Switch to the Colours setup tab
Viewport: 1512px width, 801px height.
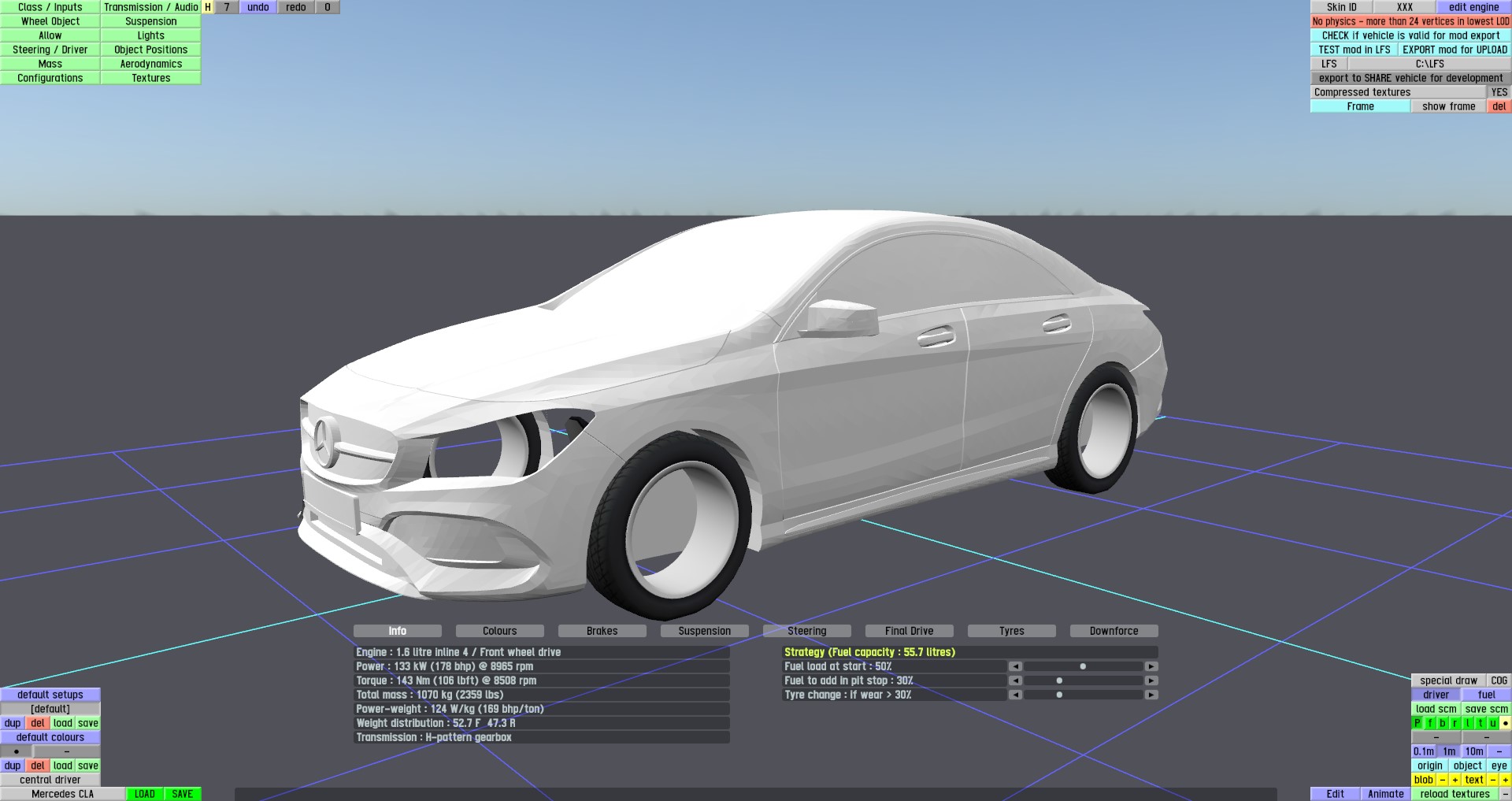(500, 631)
